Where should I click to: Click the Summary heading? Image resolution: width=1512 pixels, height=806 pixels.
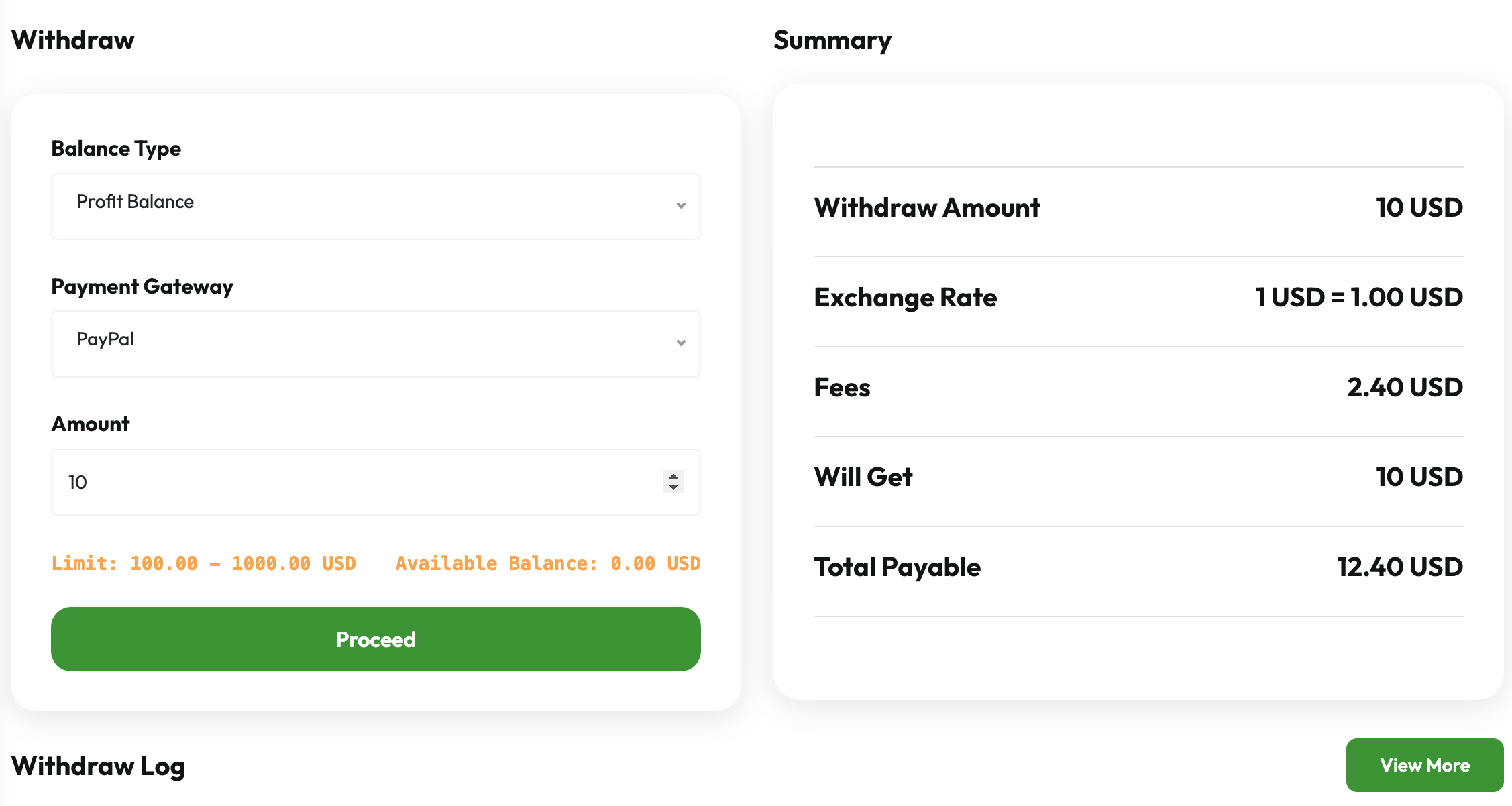832,40
